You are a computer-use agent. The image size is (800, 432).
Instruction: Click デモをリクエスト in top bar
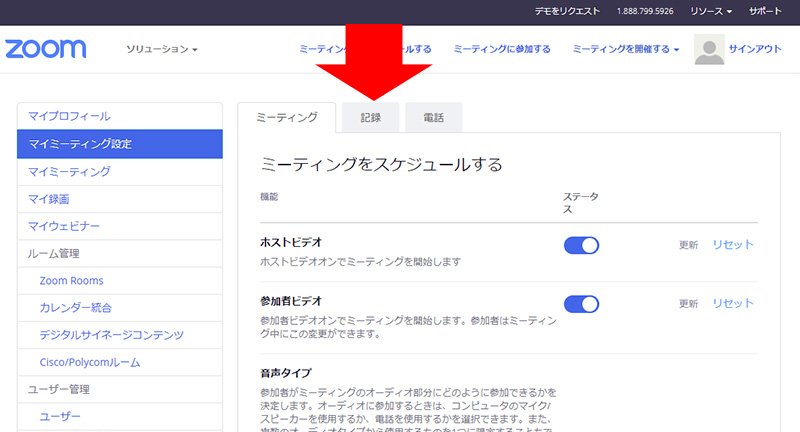tap(567, 11)
